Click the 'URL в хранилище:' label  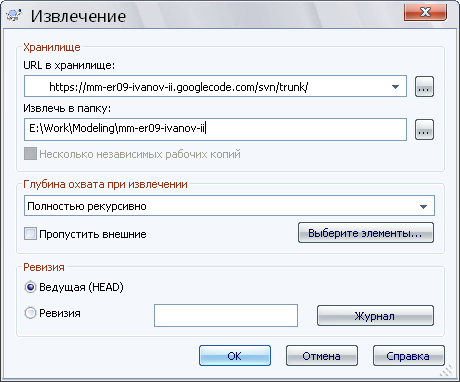(69, 65)
